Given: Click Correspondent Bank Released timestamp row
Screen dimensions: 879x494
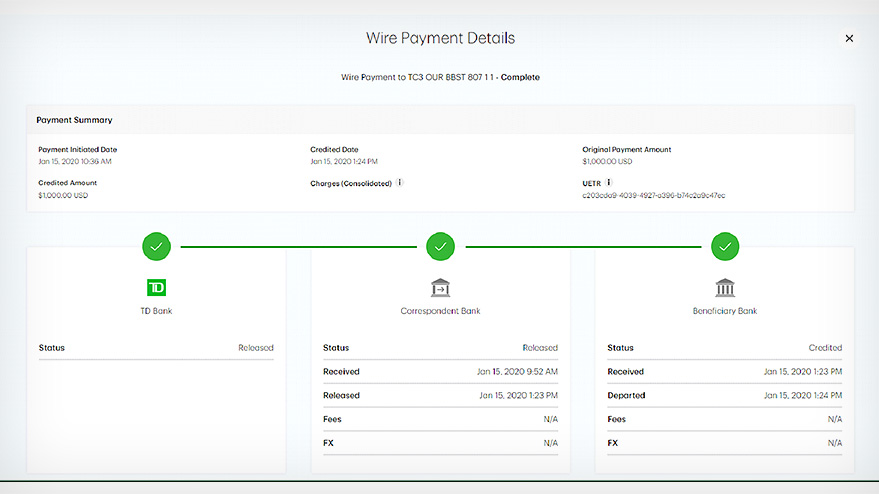Looking at the screenshot, I should click(x=440, y=395).
